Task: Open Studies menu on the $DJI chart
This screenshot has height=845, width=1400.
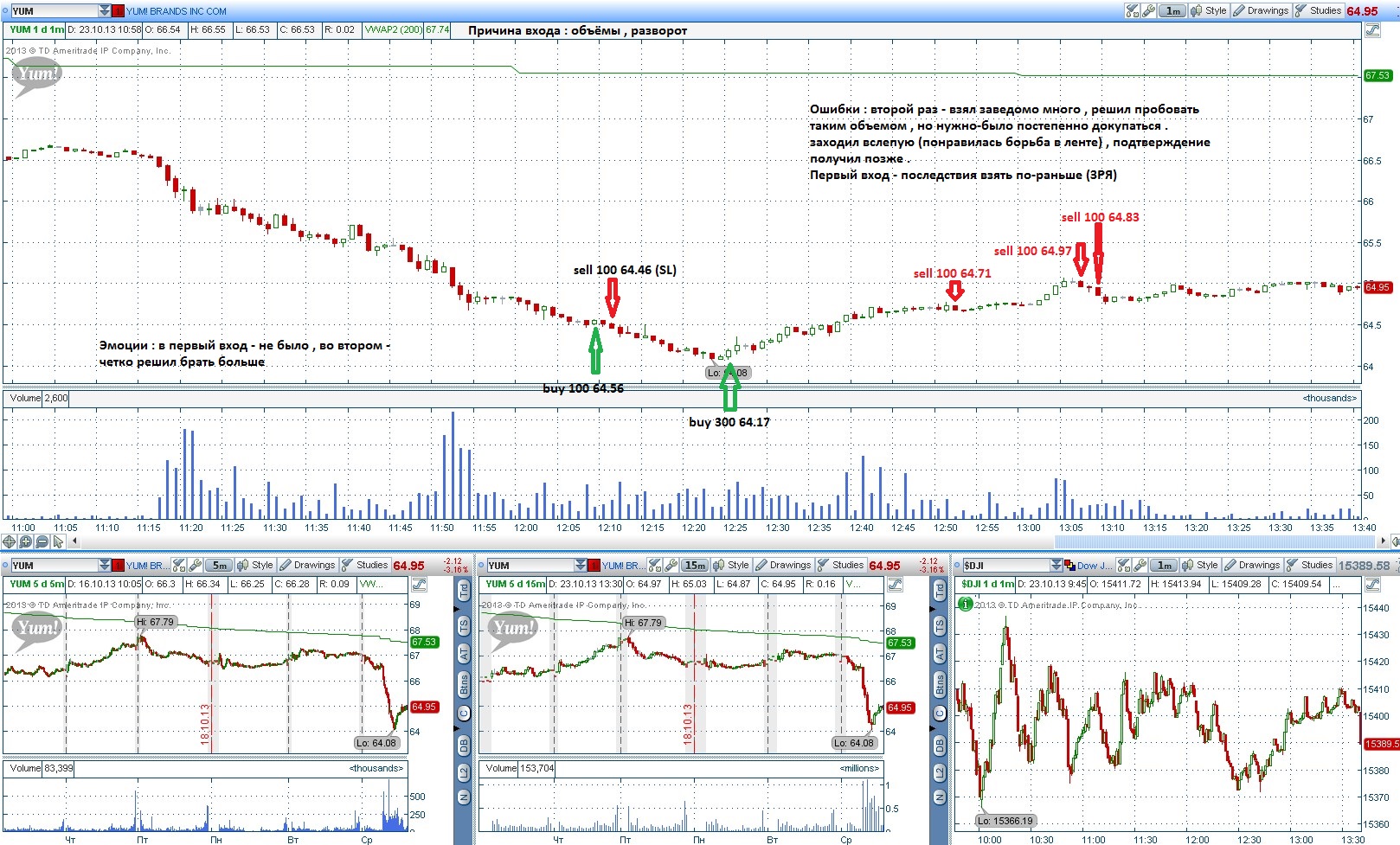Action: click(1310, 565)
